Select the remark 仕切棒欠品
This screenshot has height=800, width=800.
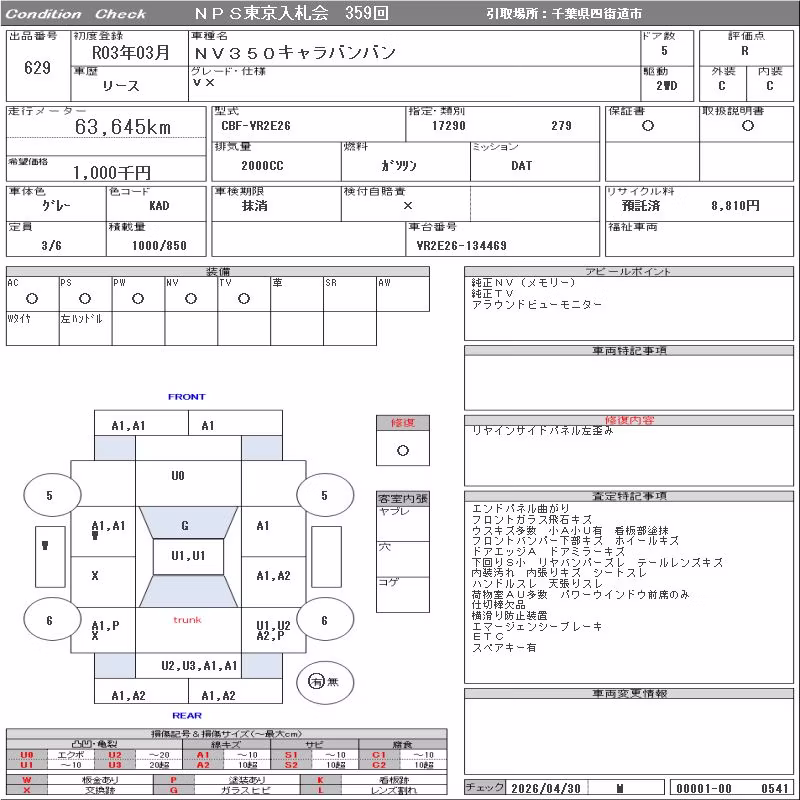(x=498, y=605)
